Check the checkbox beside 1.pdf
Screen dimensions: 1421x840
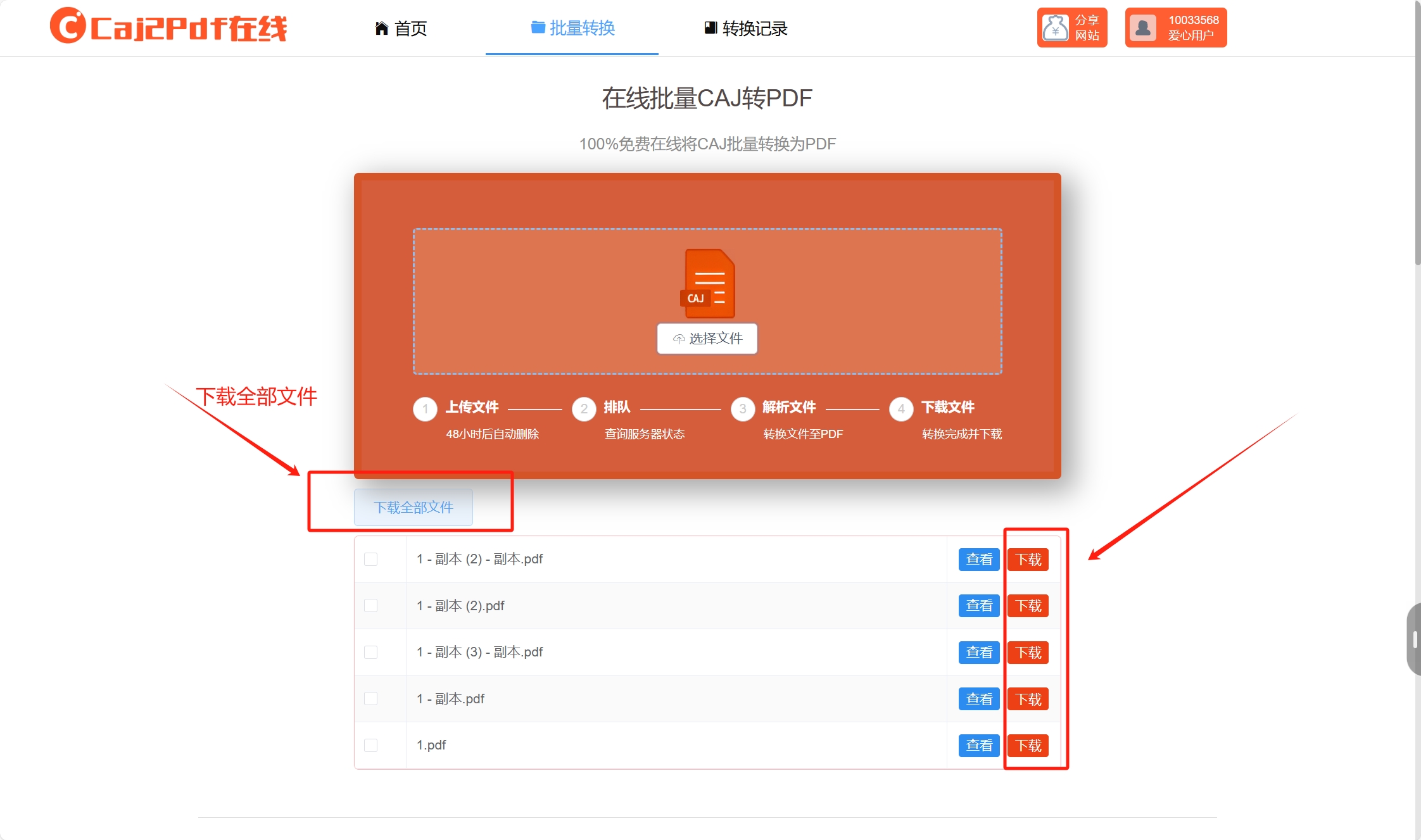pyautogui.click(x=370, y=745)
